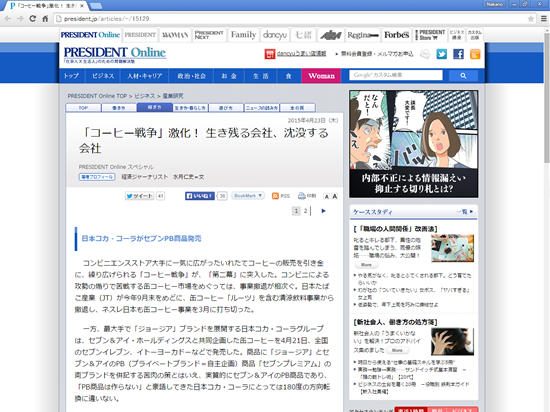Click the blue magnifier search button

pos(463,75)
